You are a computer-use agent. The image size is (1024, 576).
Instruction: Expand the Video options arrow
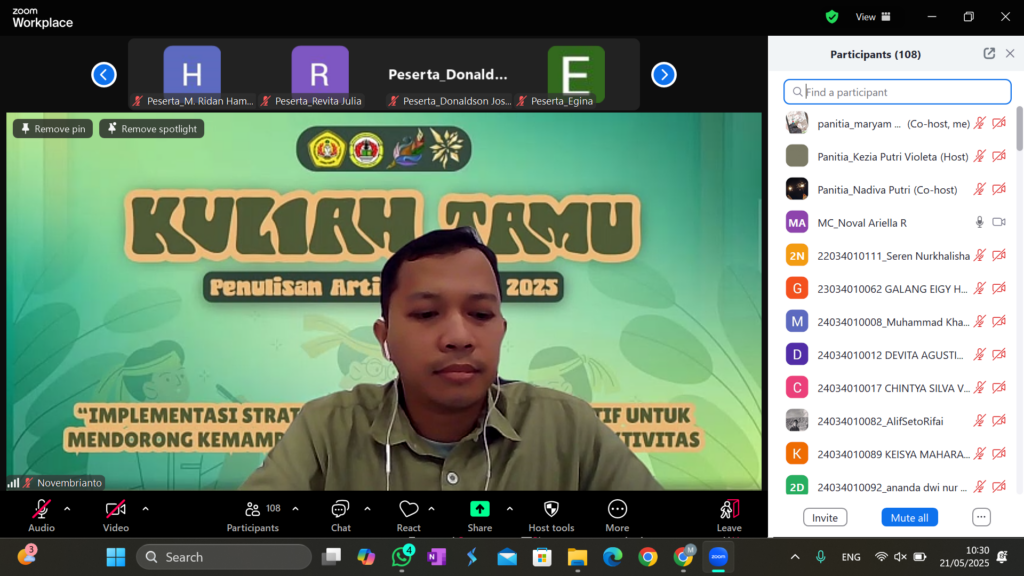145,508
